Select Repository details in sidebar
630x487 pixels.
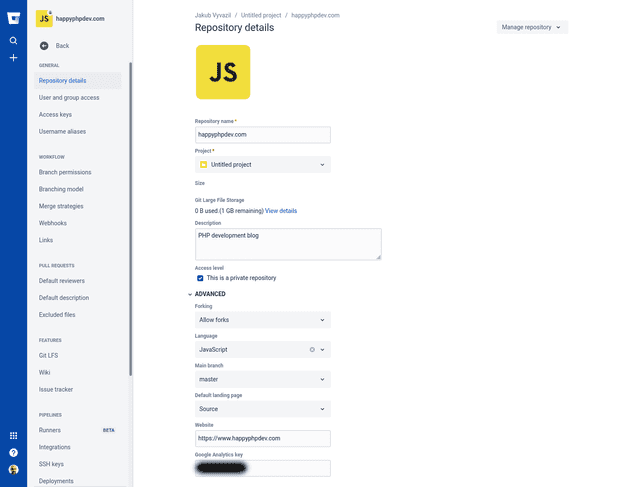tap(78, 81)
